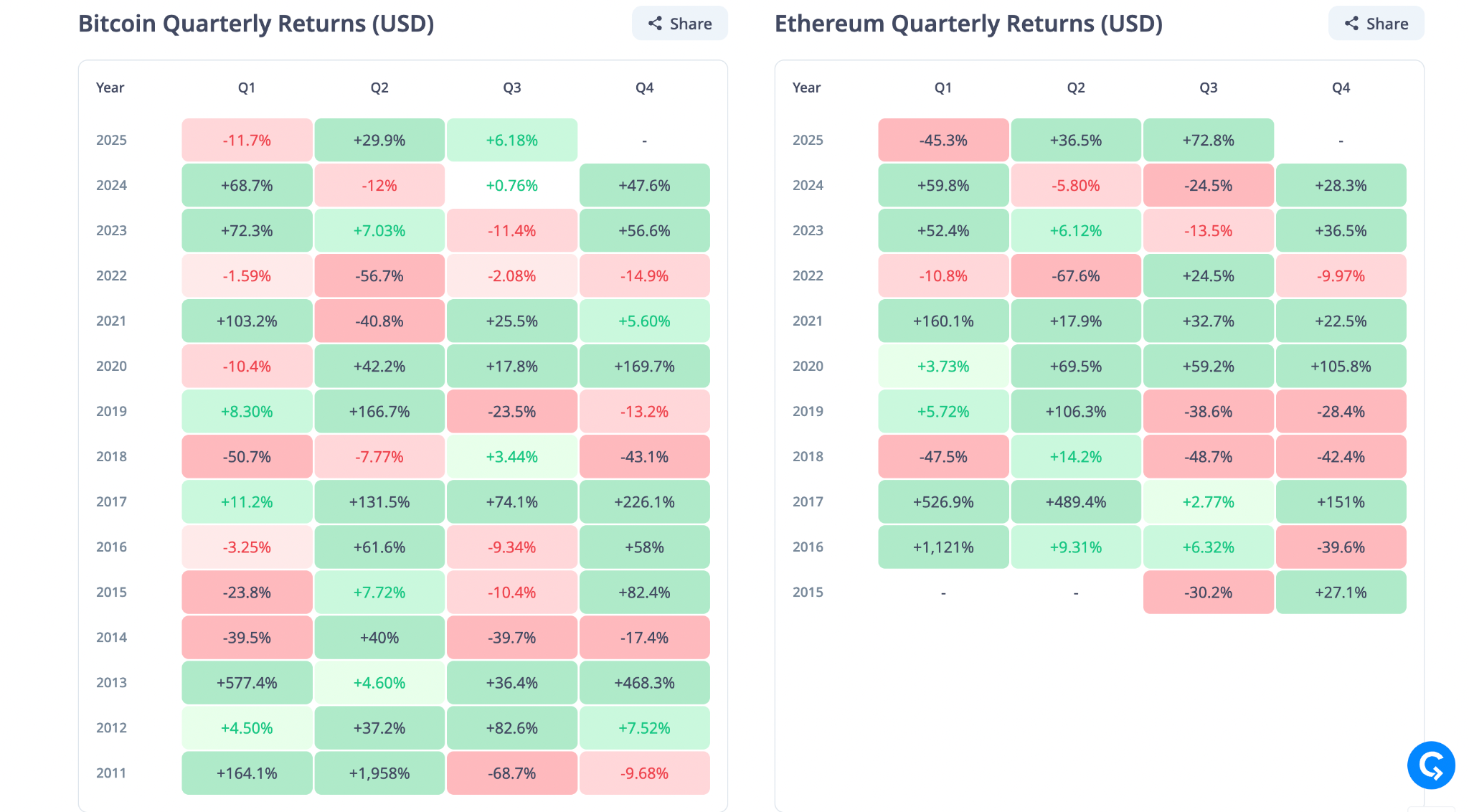Select Bitcoin 2025 Q3 cell +6.18%
Viewport: 1469px width, 812px height.
(x=512, y=140)
